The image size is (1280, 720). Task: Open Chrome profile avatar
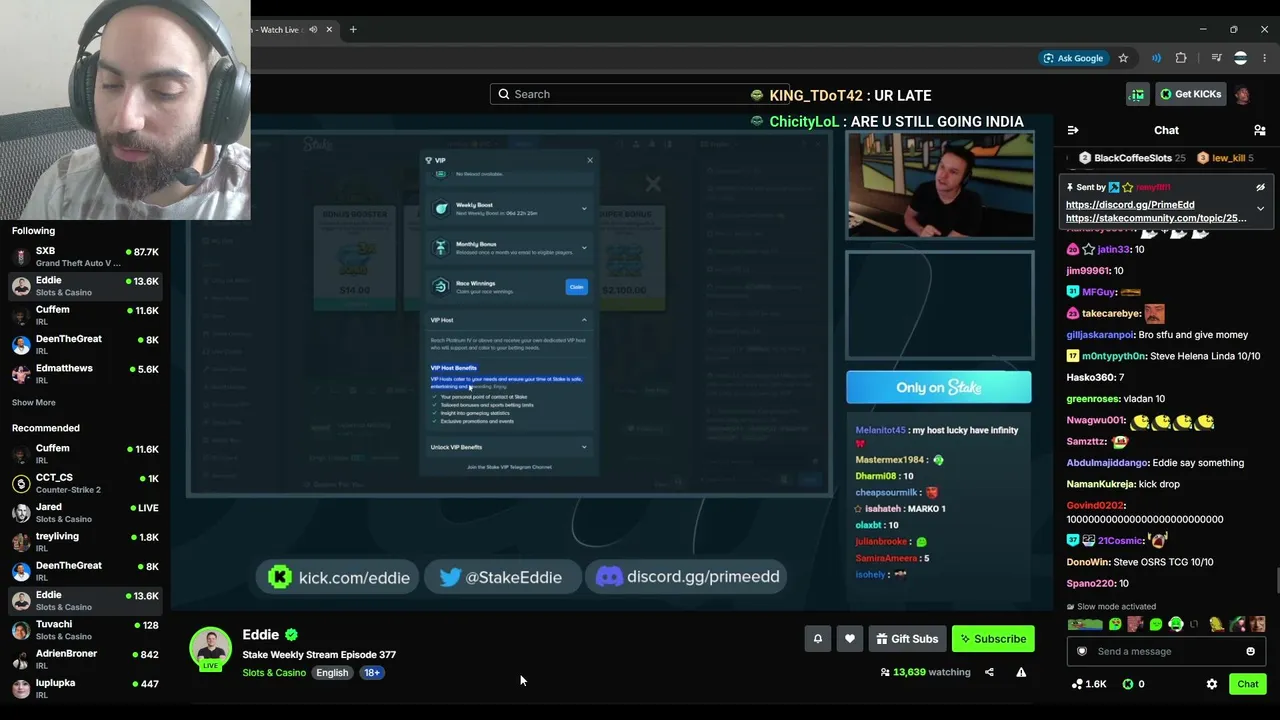click(1240, 58)
